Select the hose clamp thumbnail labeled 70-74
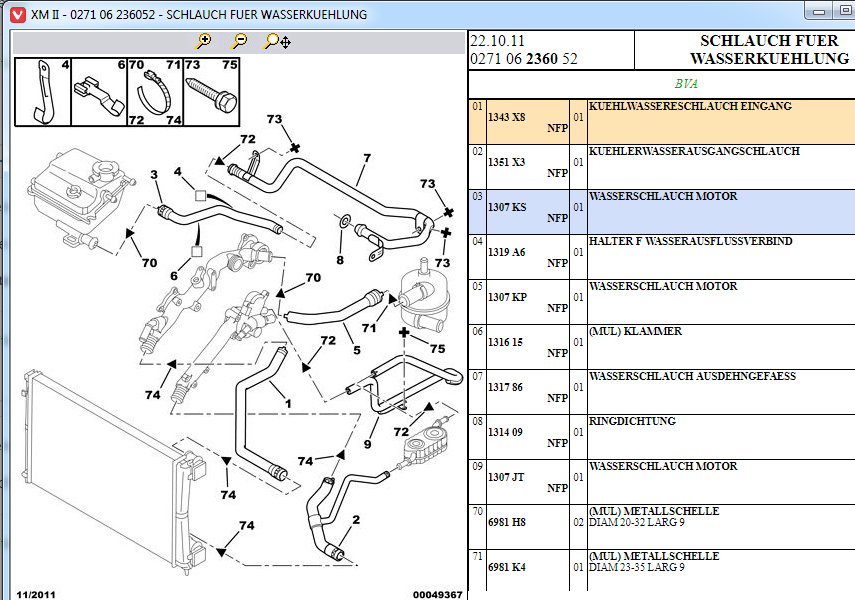The image size is (855, 600). tap(155, 92)
